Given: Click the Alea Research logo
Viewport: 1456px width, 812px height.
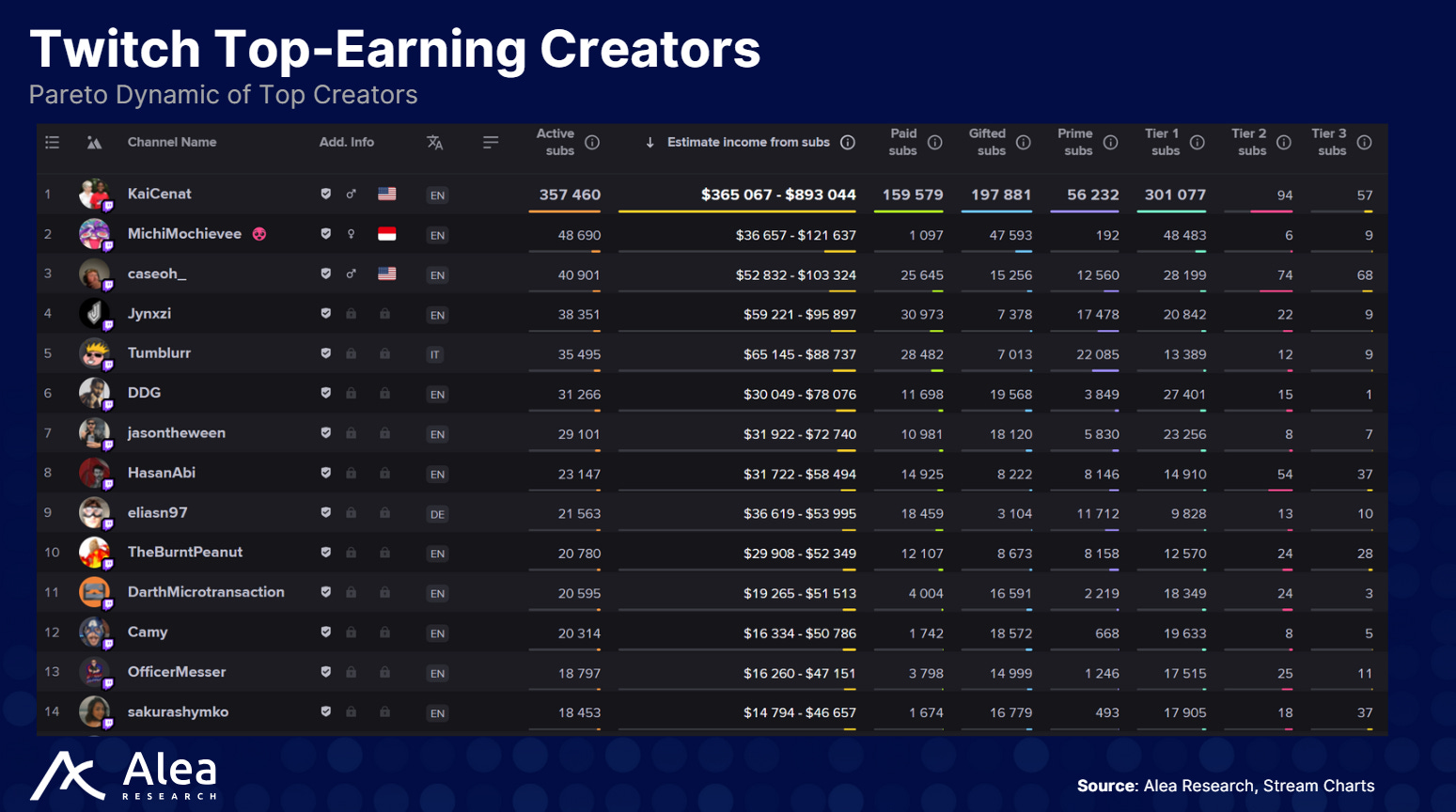Looking at the screenshot, I should tap(122, 777).
